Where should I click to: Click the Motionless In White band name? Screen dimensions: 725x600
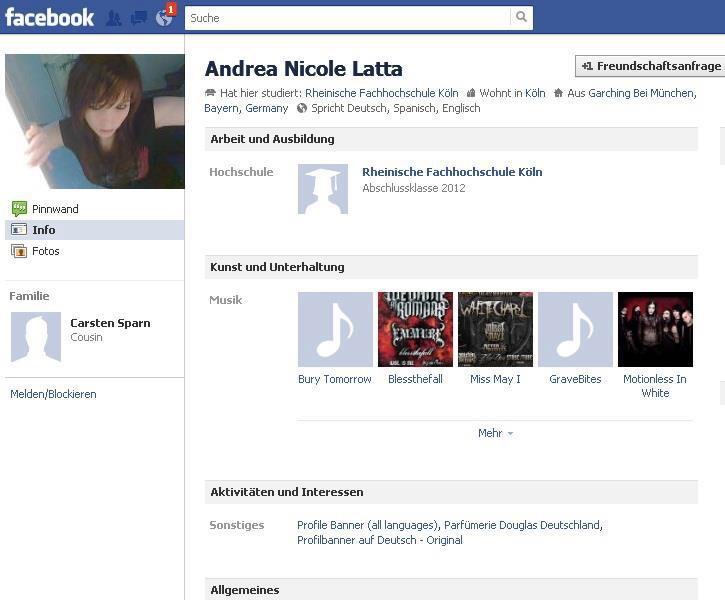(655, 386)
